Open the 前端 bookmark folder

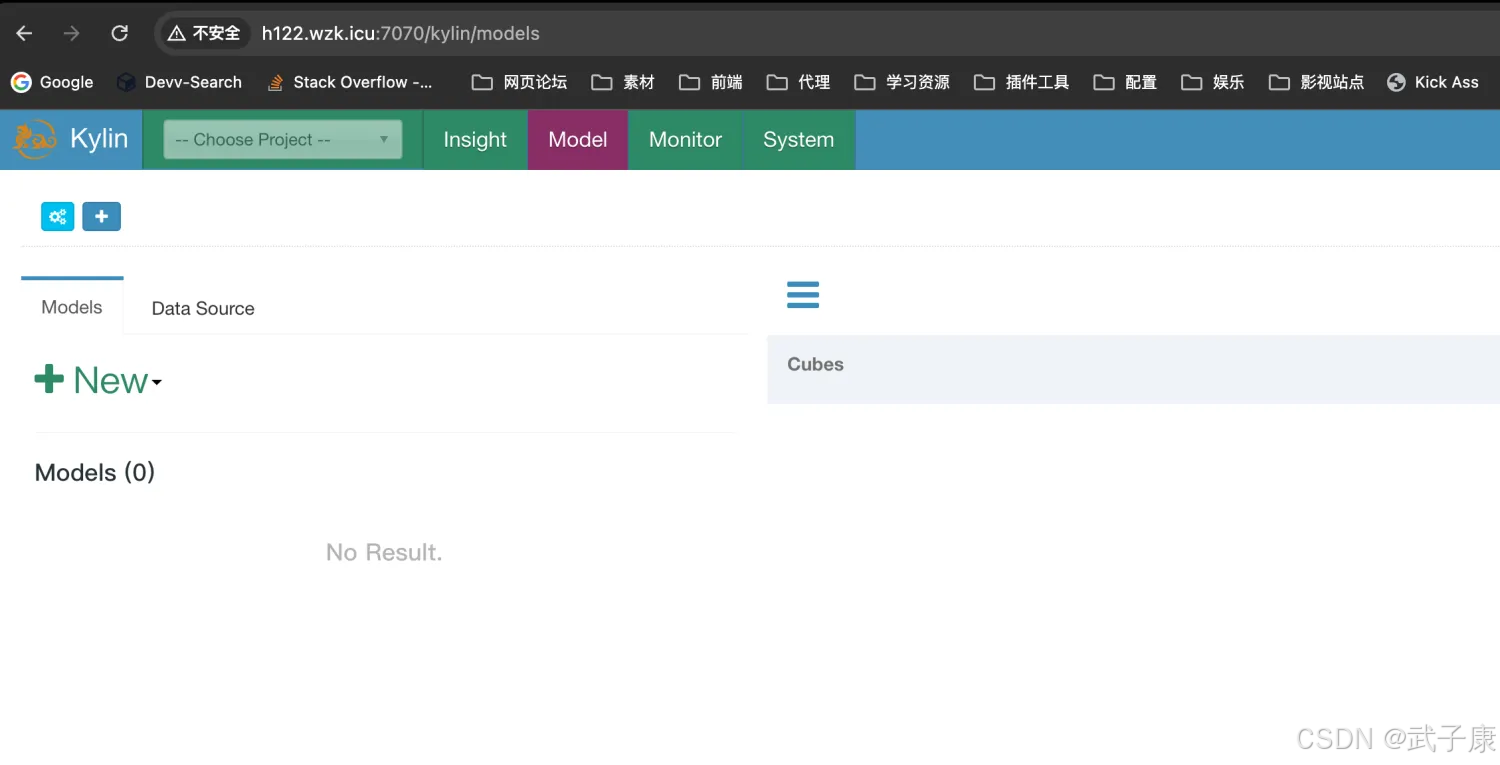711,82
